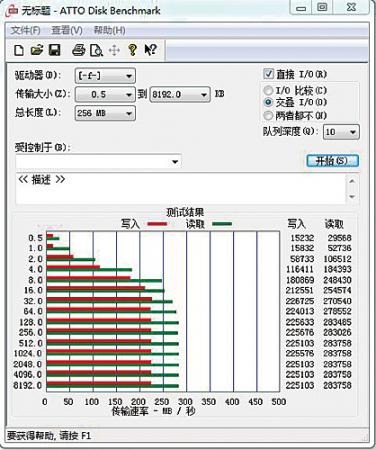Save results using the floppy disk icon

click(55, 50)
